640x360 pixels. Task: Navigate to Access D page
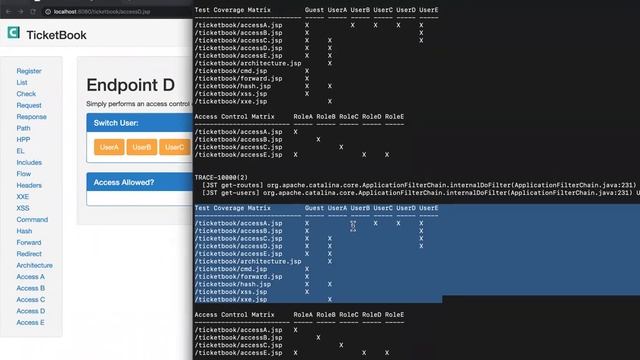tap(31, 311)
